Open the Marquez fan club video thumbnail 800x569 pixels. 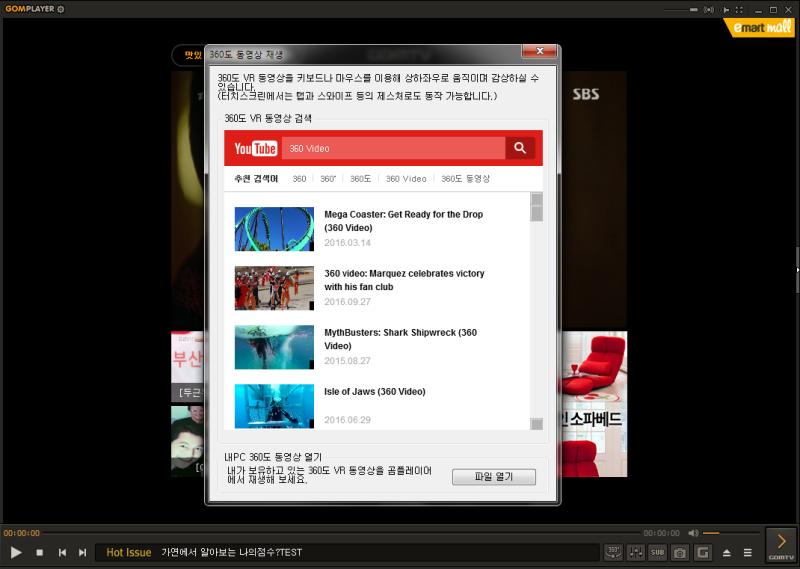(274, 288)
